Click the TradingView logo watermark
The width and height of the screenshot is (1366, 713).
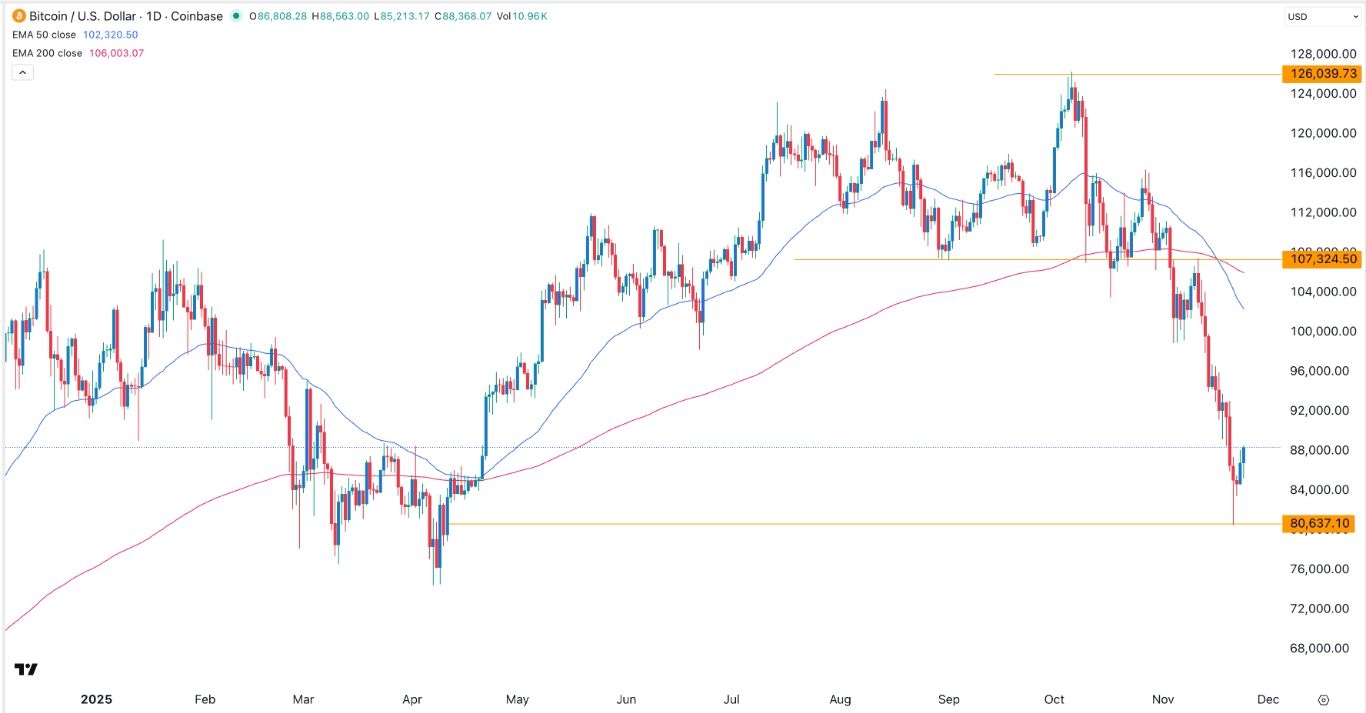[x=26, y=669]
